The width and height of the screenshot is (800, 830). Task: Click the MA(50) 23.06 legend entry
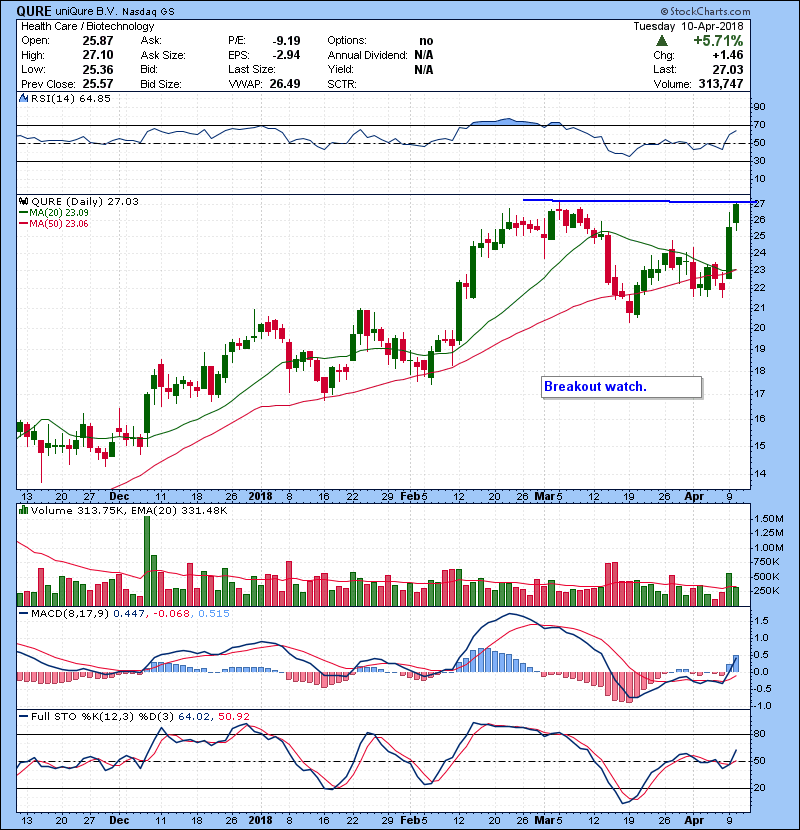(x=53, y=224)
